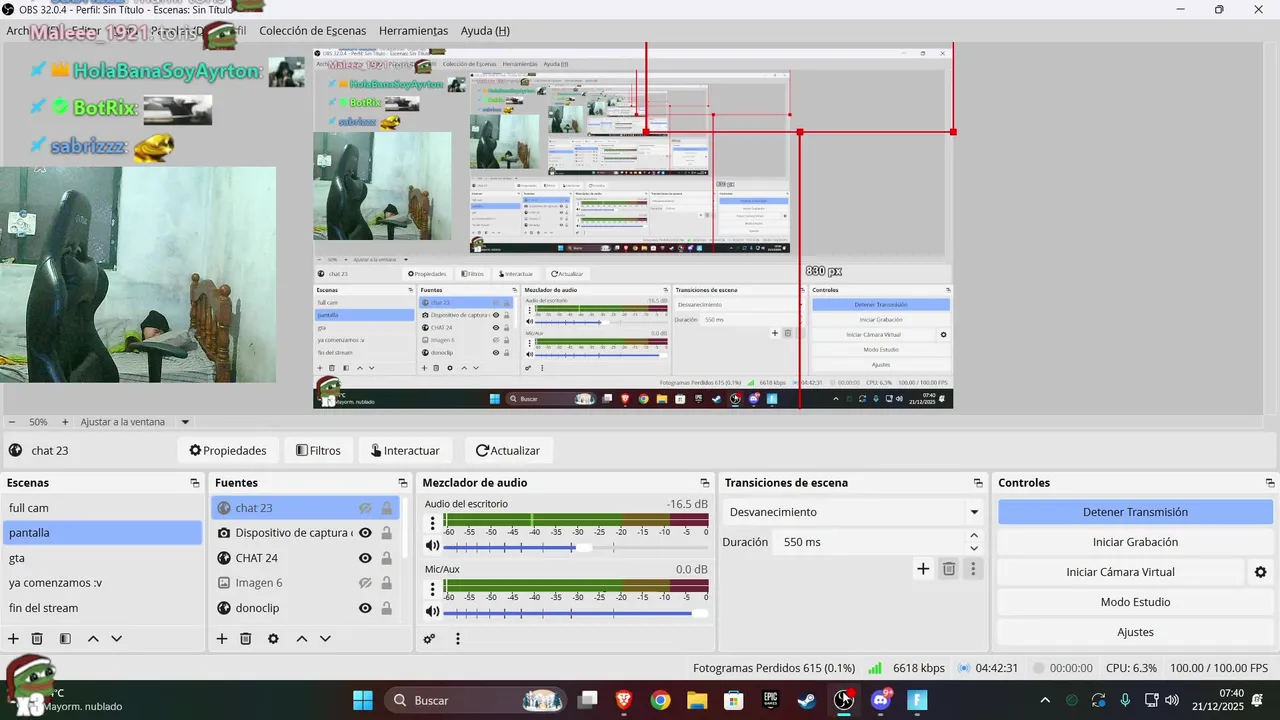
Task: Click the Interactuar button
Action: (405, 451)
